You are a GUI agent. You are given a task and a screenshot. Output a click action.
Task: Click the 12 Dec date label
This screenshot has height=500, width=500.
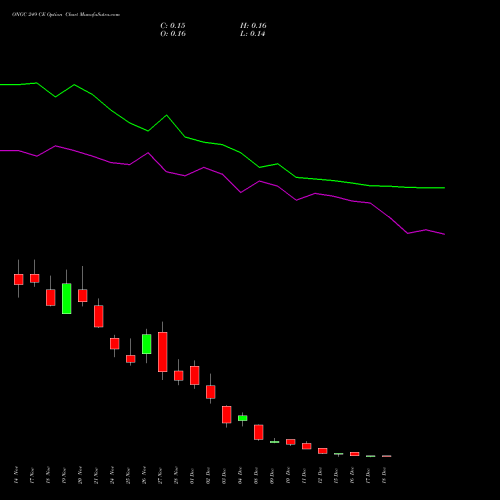click(320, 475)
